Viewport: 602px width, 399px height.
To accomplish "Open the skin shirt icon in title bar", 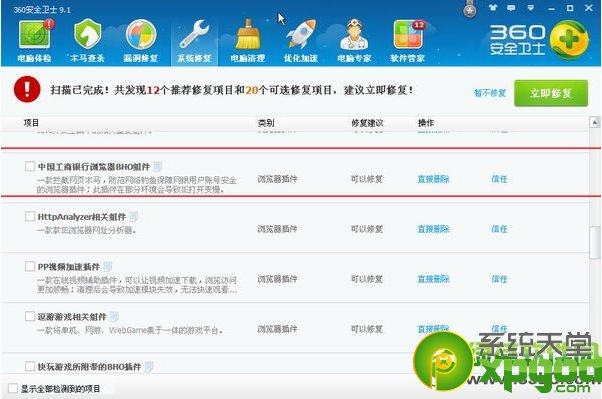I will 493,7.
